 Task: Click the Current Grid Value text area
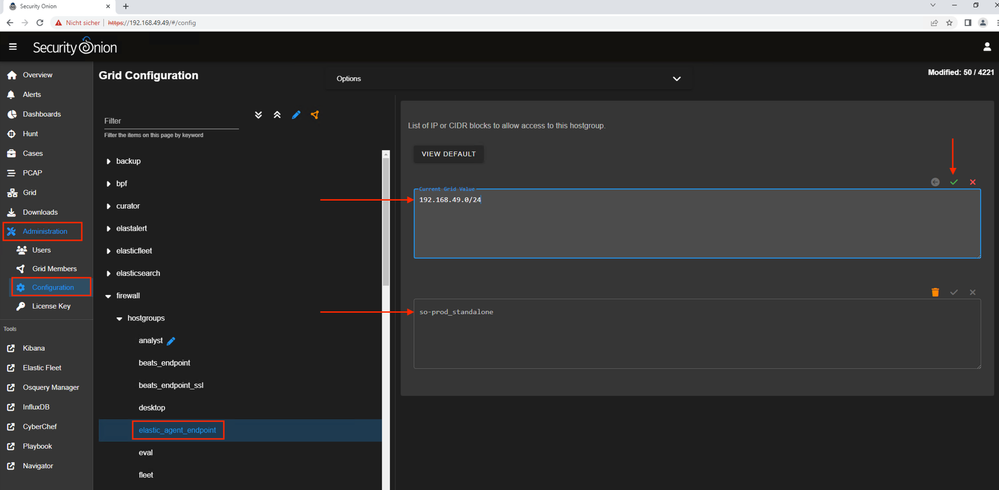[697, 223]
